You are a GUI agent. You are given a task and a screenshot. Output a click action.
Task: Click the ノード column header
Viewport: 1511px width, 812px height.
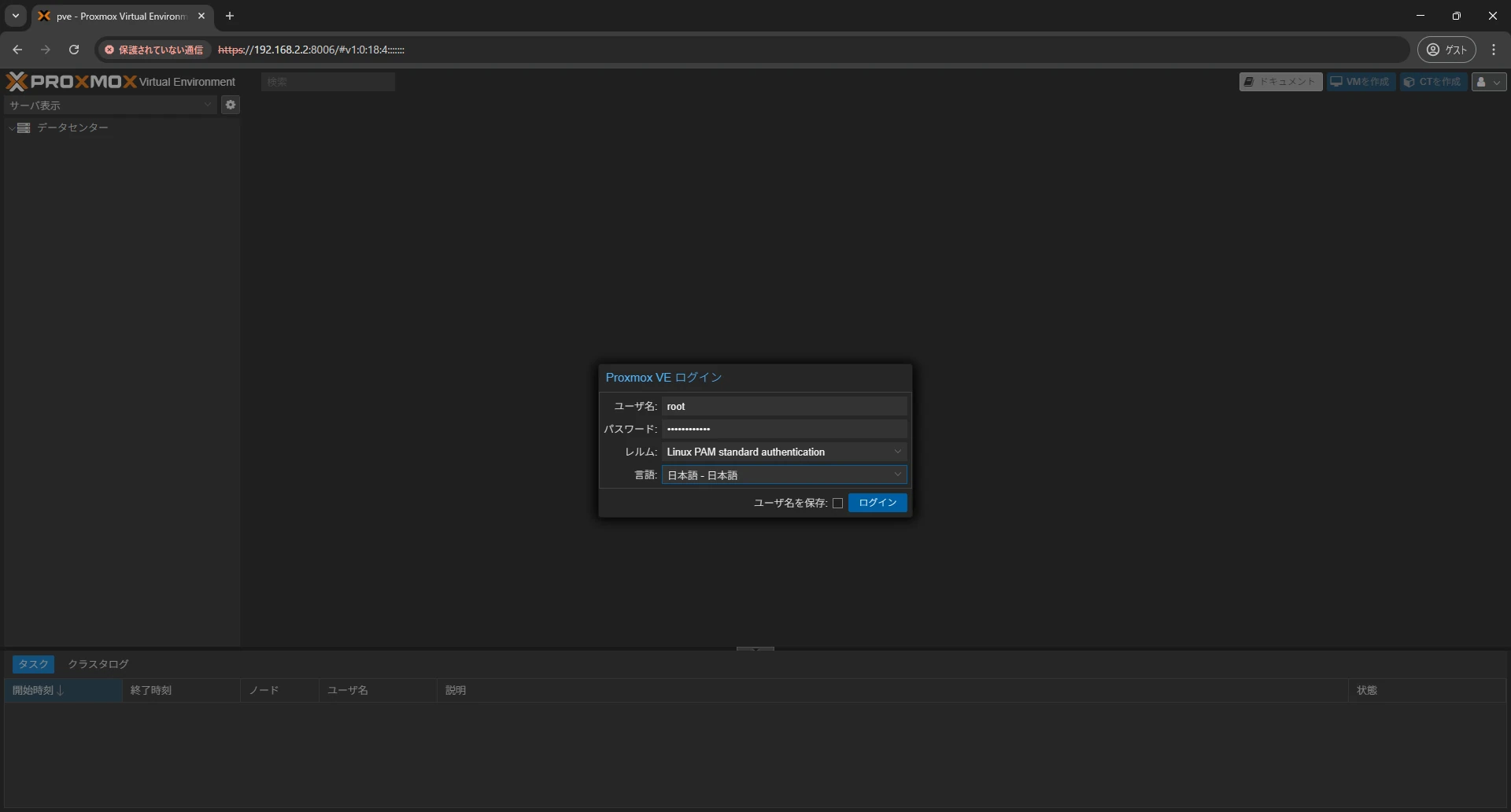coord(279,690)
